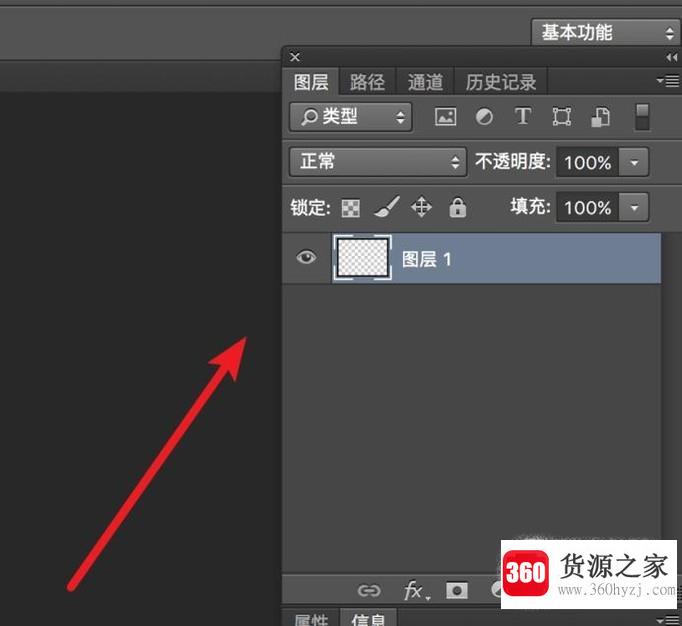Open the 正常 blend mode dropdown
The image size is (682, 626).
coord(378,162)
